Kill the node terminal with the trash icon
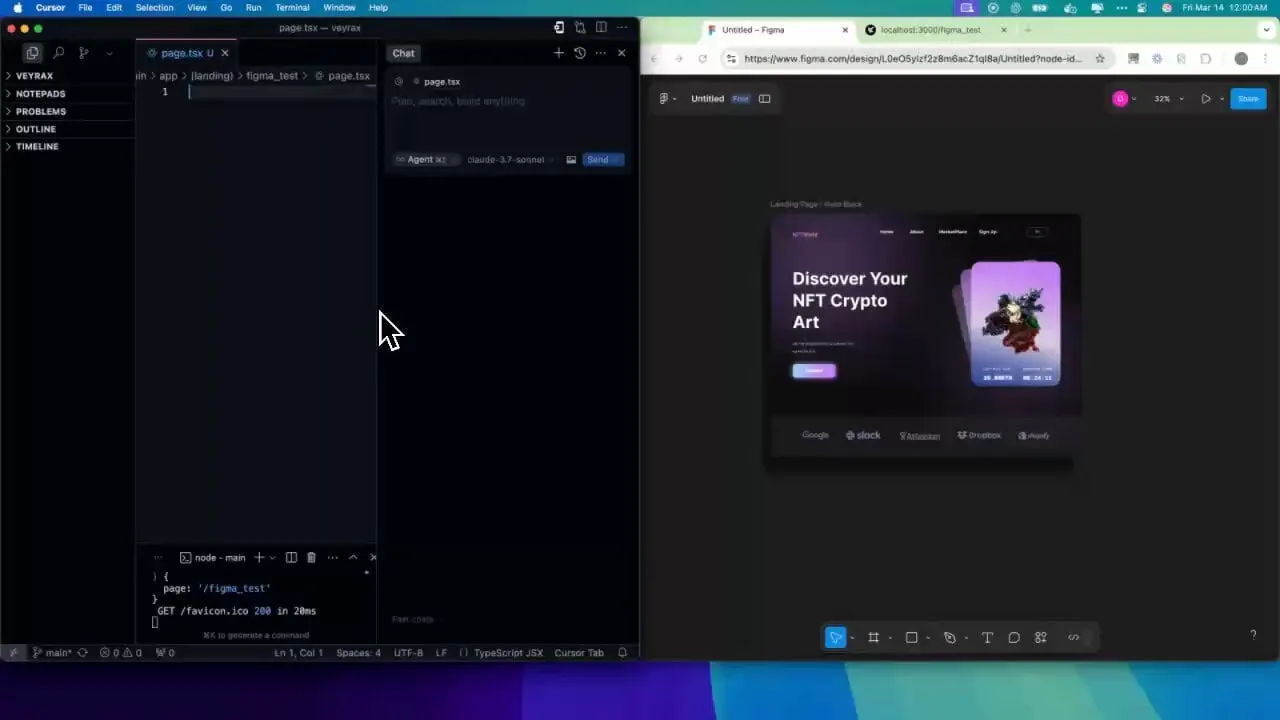The height and width of the screenshot is (720, 1280). tap(311, 557)
